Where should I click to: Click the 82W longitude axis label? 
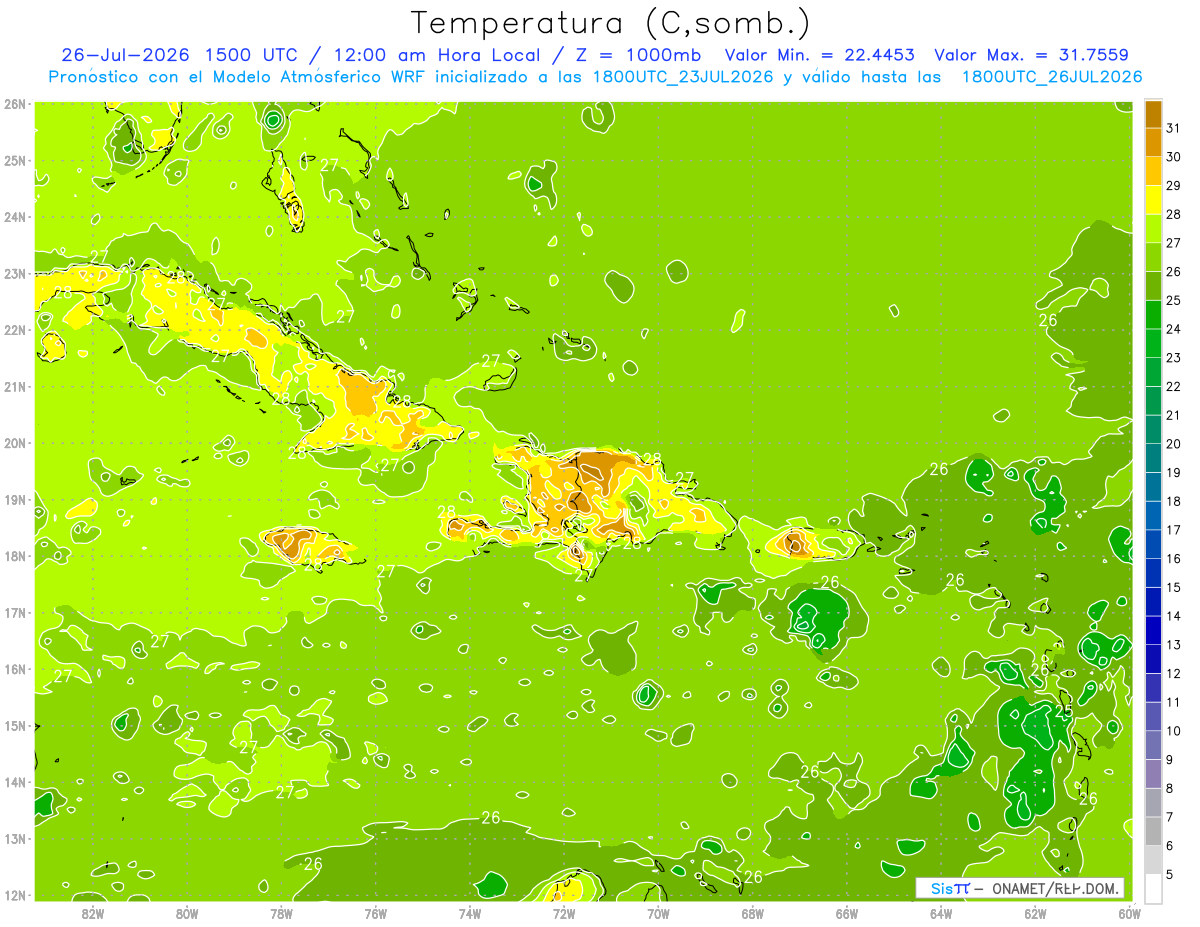[x=93, y=913]
